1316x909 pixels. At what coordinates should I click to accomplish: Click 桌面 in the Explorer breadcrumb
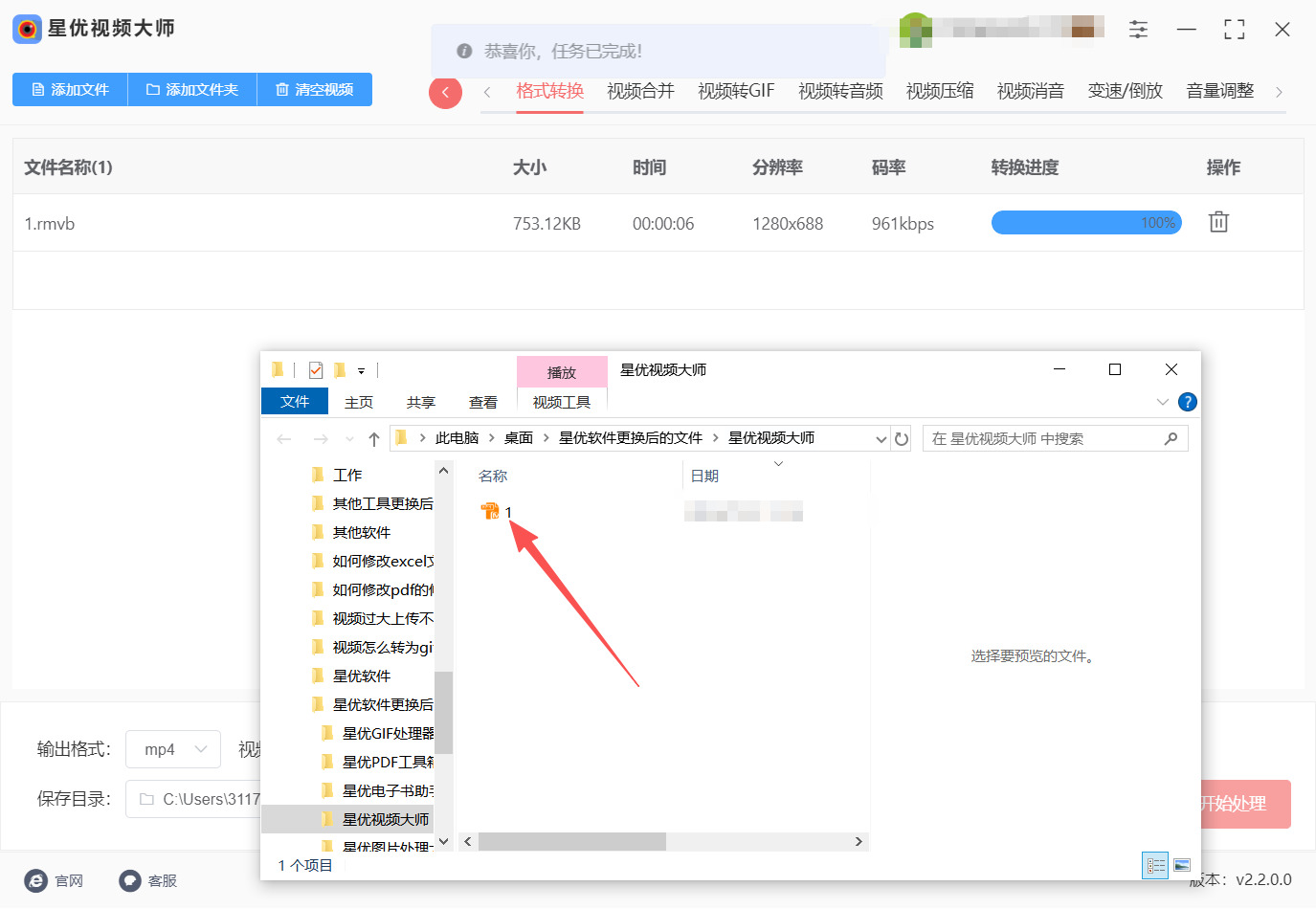(x=519, y=437)
